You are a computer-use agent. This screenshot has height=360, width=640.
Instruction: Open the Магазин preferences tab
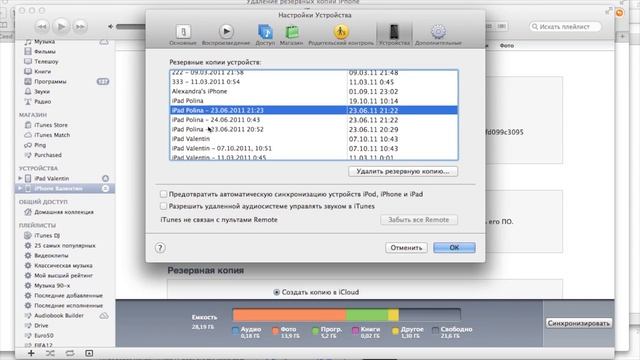[291, 34]
